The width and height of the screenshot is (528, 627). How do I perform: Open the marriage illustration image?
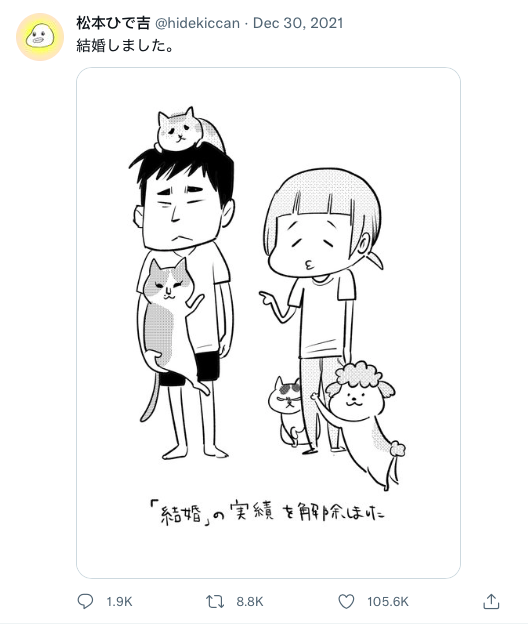pos(268,323)
